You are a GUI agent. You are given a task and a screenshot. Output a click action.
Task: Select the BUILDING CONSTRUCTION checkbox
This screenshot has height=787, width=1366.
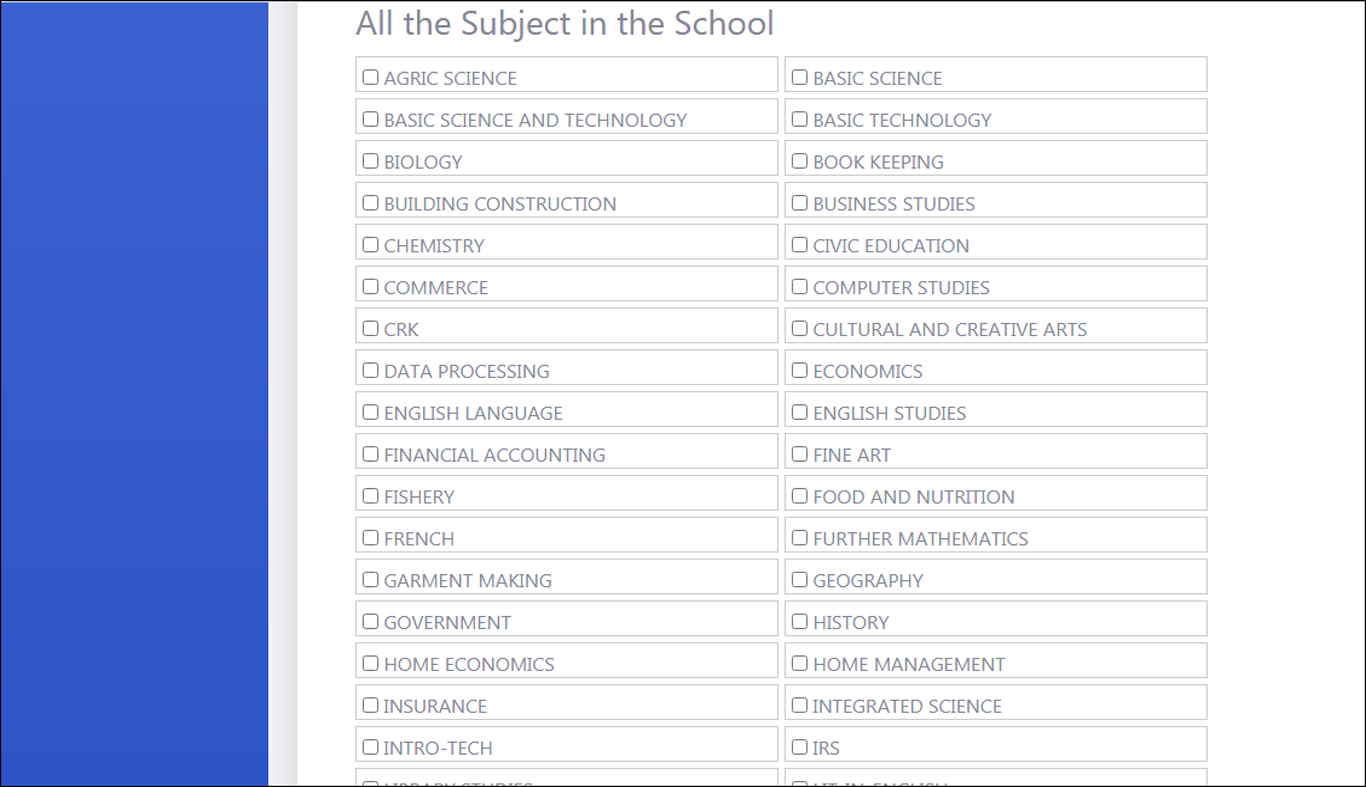370,203
